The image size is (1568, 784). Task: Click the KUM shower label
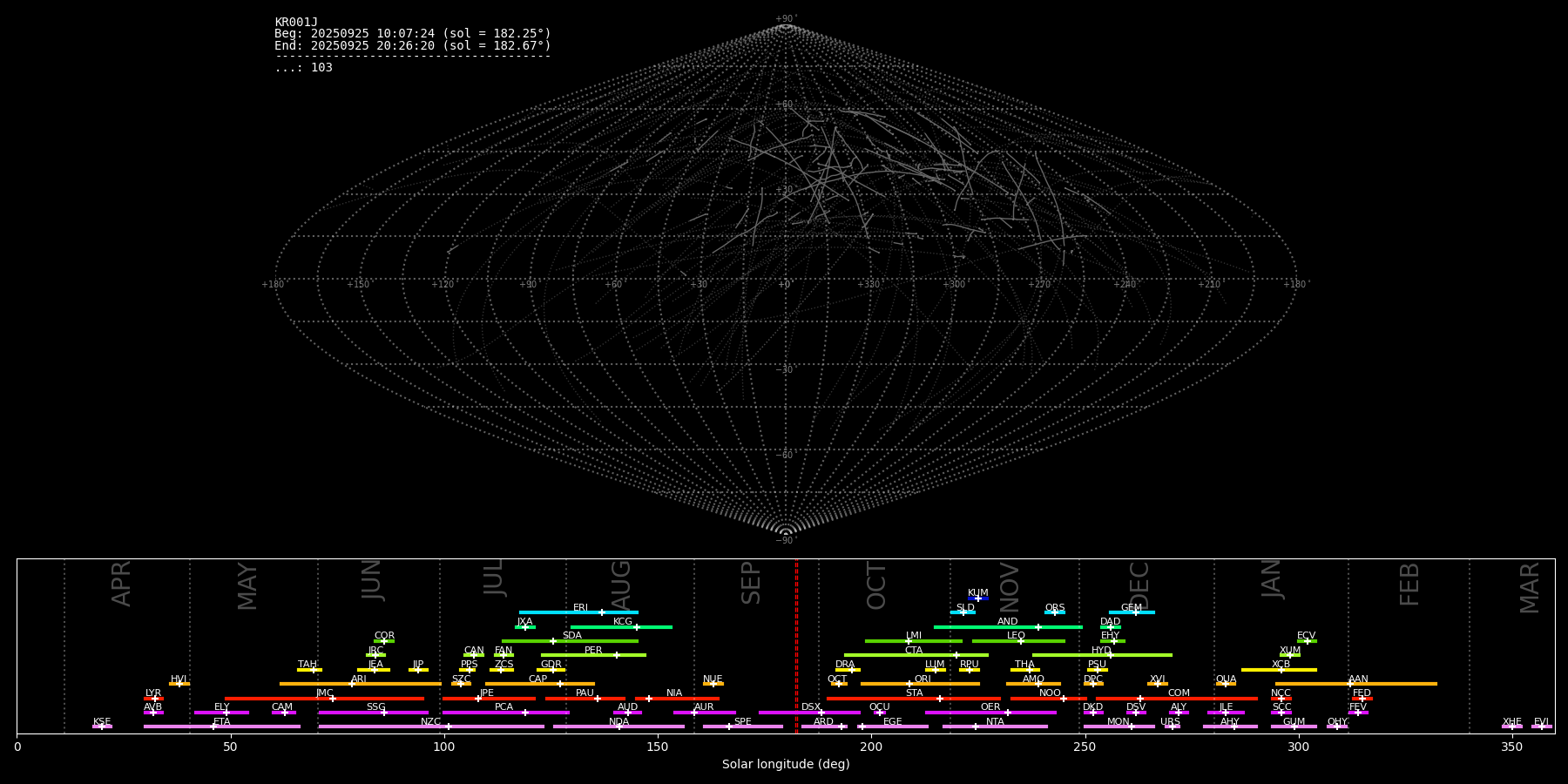977,593
